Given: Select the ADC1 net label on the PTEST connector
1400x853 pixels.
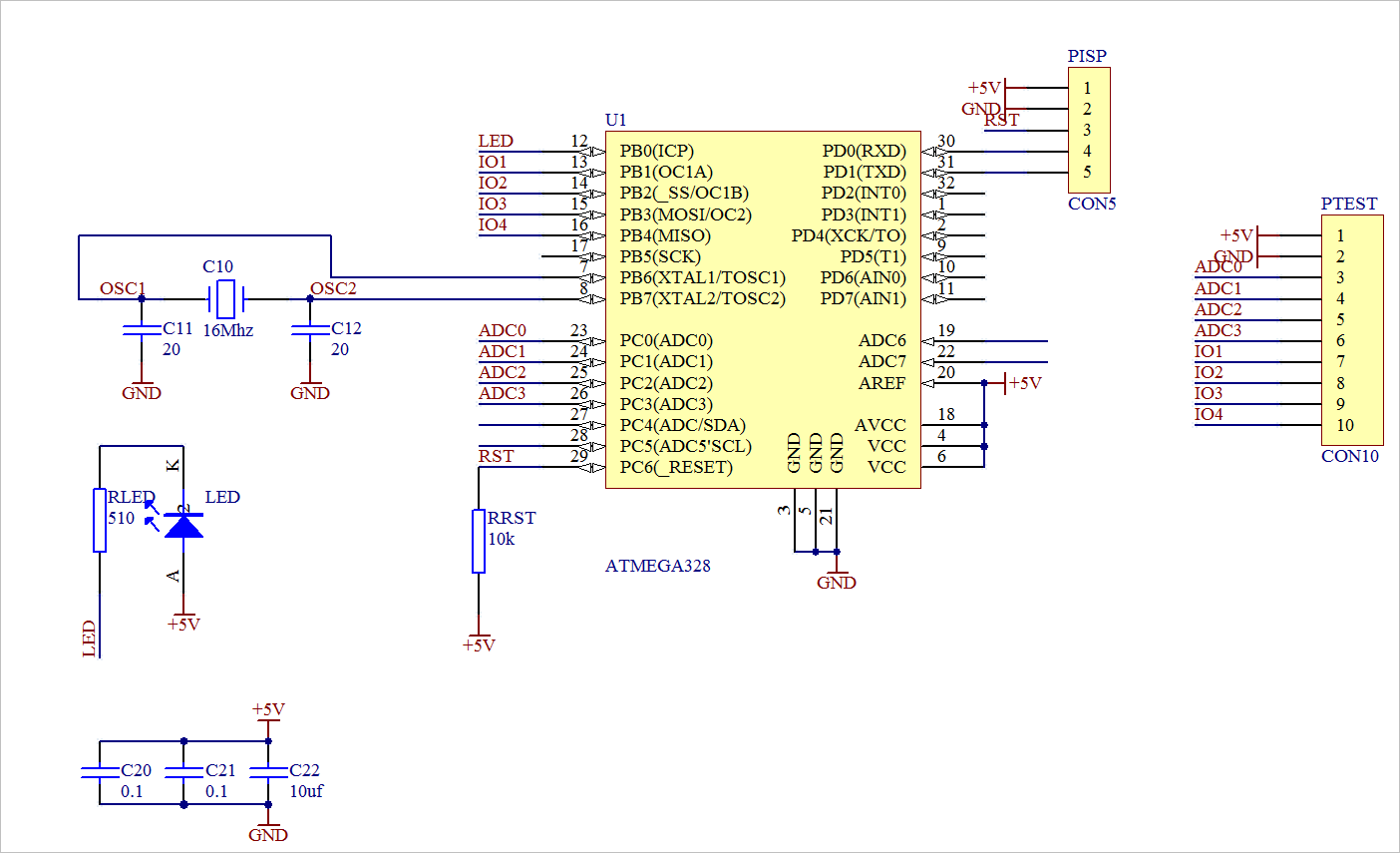Looking at the screenshot, I should 1219,288.
